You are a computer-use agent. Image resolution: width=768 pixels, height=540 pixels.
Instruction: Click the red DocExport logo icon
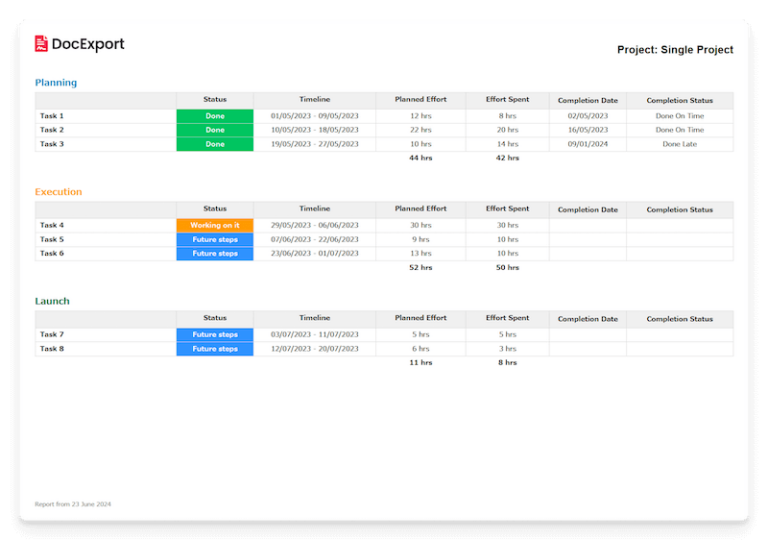coord(41,44)
